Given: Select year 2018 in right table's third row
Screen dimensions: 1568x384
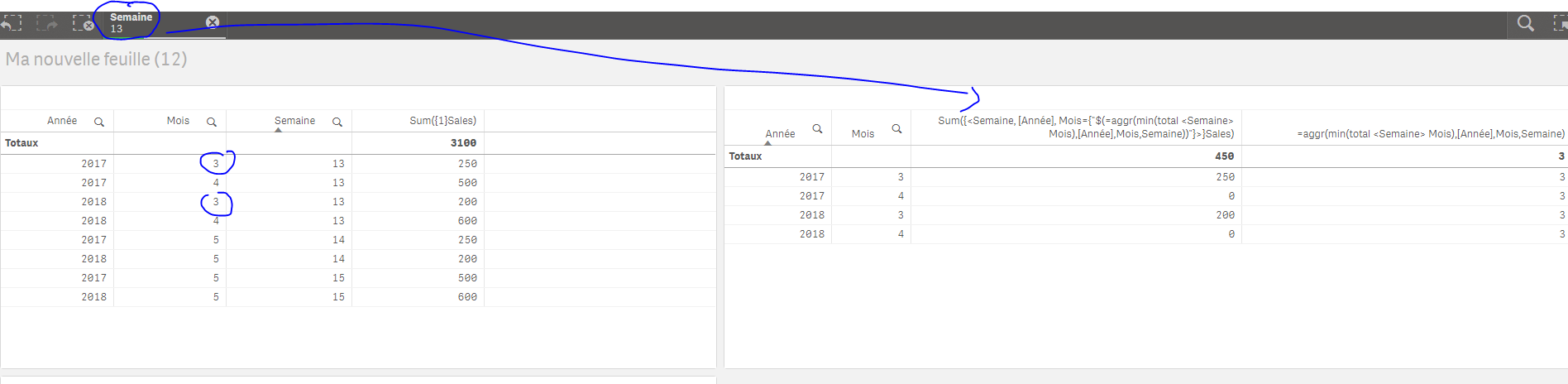Looking at the screenshot, I should point(811,215).
